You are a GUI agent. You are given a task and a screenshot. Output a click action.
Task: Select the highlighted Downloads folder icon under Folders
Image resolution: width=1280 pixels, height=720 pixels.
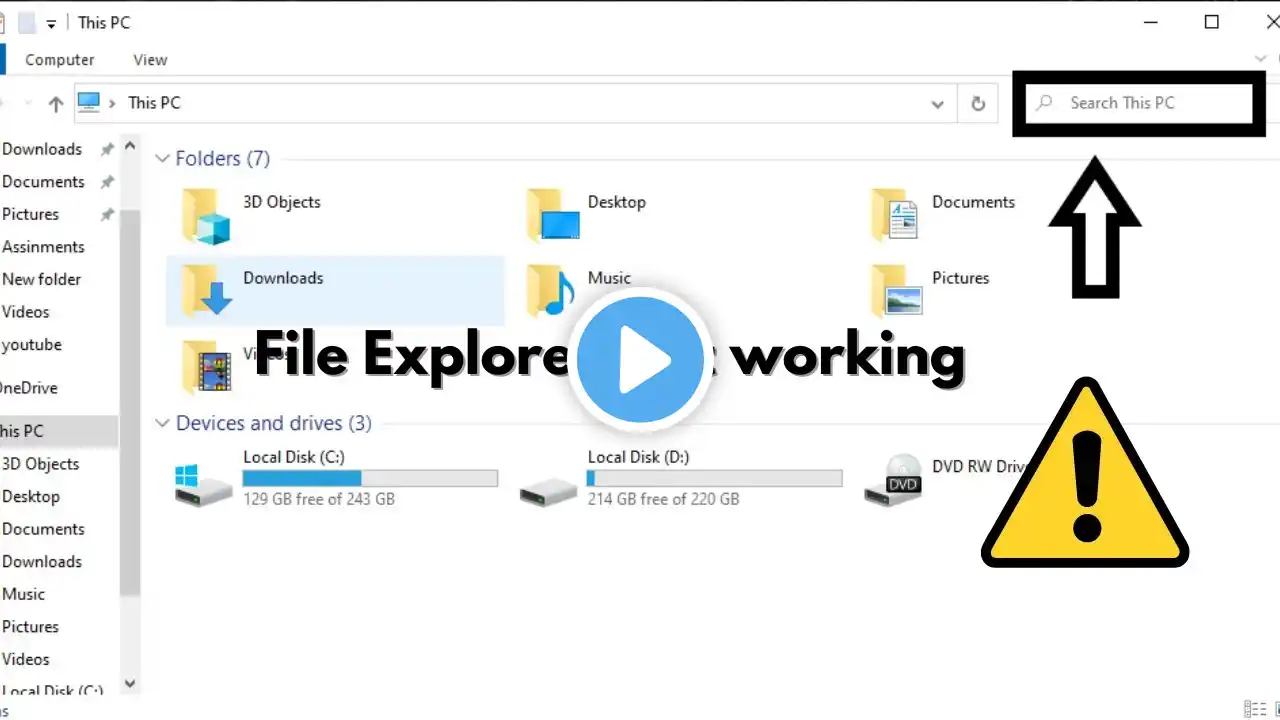206,291
